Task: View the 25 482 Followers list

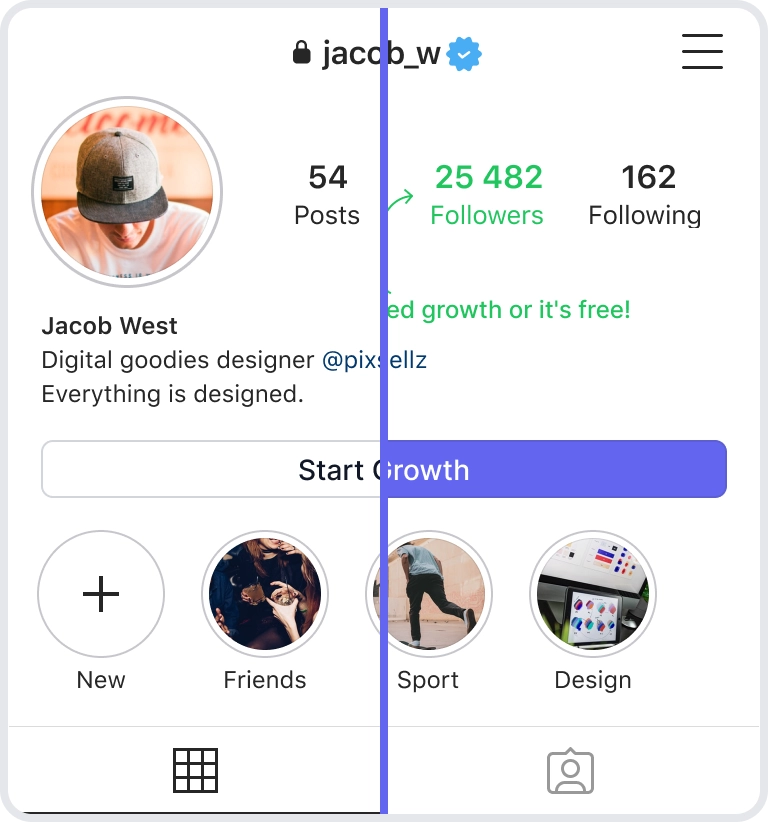Action: (488, 195)
